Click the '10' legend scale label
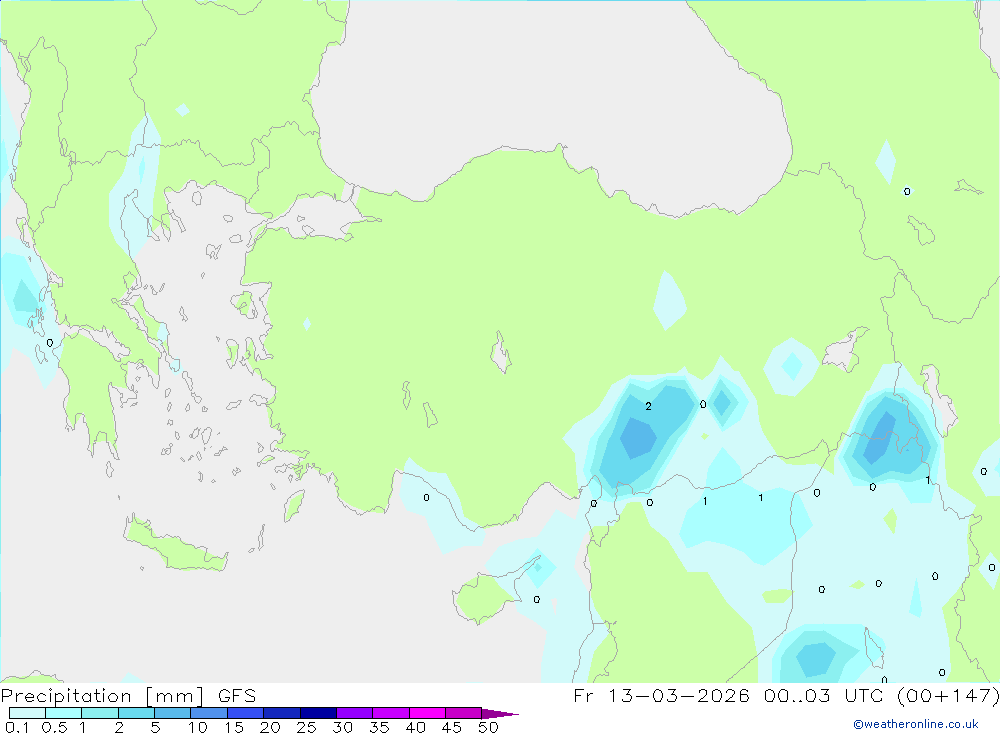This screenshot has height=733, width=1000. point(198,727)
